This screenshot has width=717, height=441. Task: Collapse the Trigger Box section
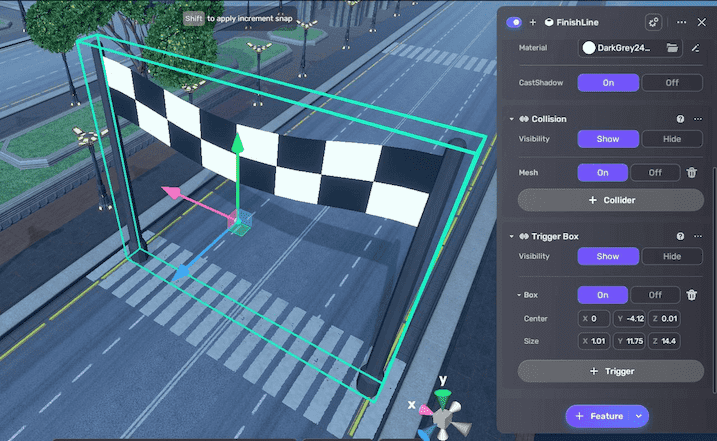(x=511, y=236)
